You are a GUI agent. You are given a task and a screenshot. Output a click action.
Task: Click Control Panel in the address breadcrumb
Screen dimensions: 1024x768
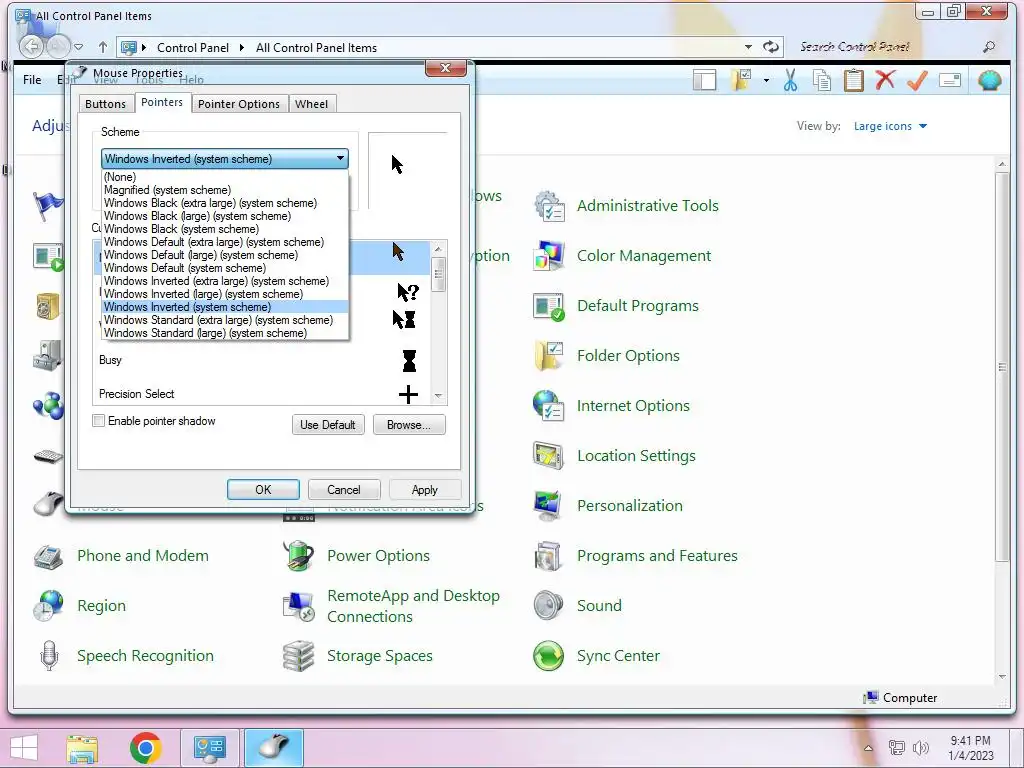[193, 48]
